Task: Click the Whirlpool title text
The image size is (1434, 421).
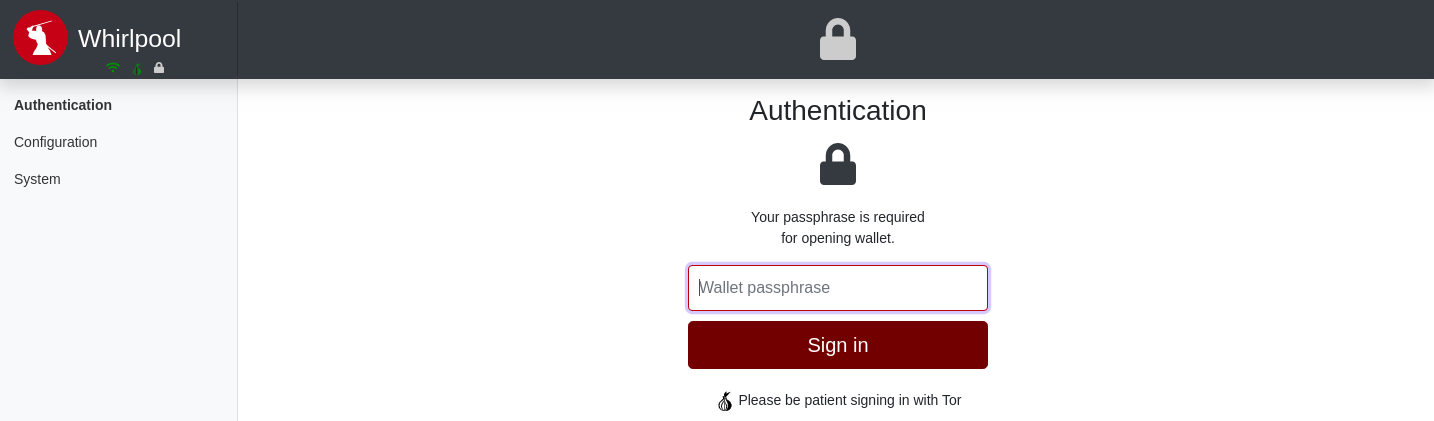Action: 130,38
